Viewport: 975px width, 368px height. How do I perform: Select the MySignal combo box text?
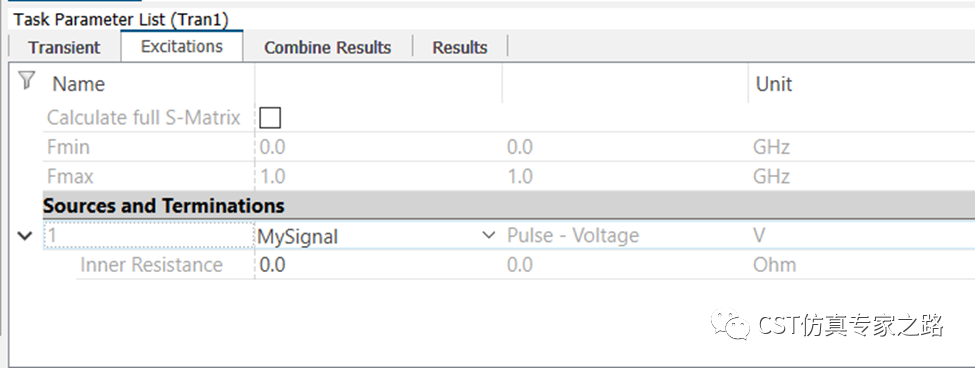point(298,236)
